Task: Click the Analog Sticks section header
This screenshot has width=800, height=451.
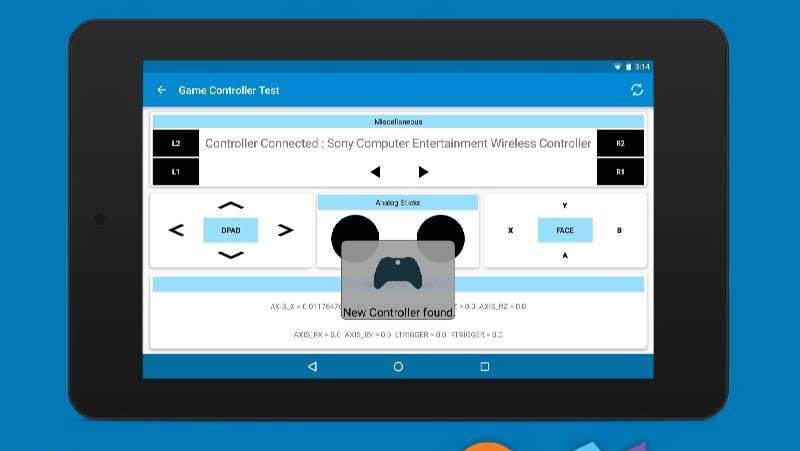Action: point(398,203)
